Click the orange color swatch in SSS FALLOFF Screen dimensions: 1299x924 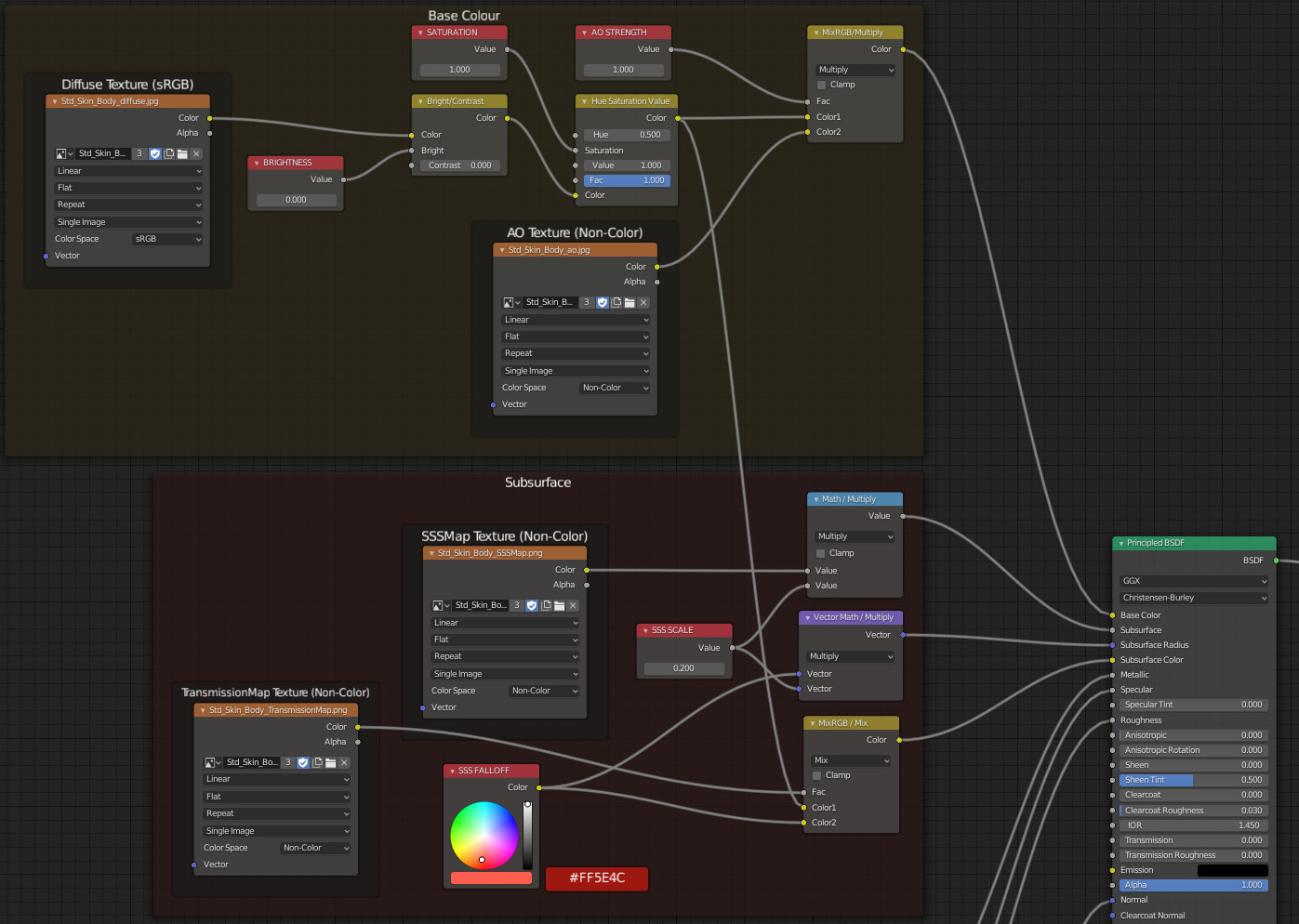491,878
